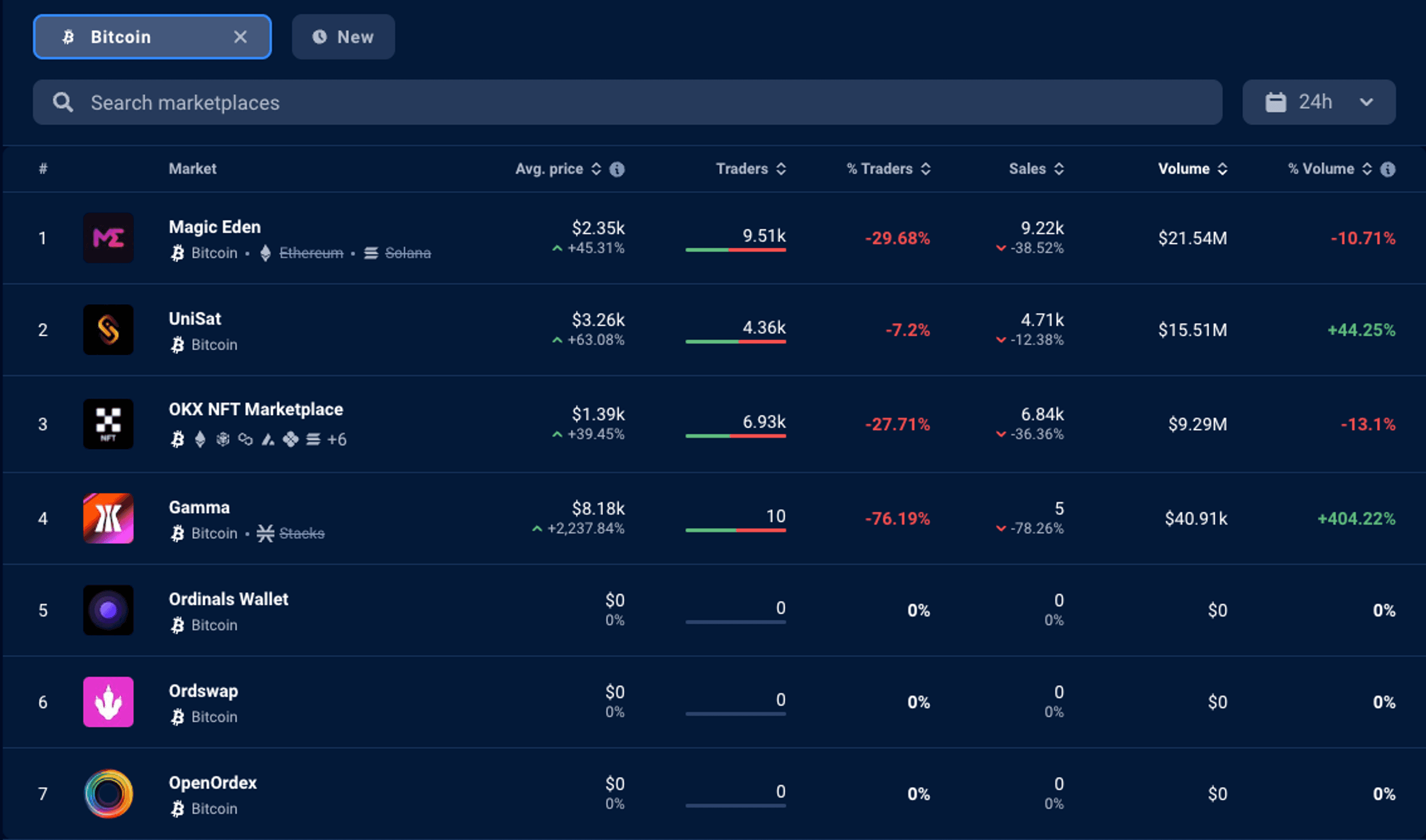The height and width of the screenshot is (840, 1426).
Task: Remove the Bitcoin filter with the X icon
Action: (241, 37)
